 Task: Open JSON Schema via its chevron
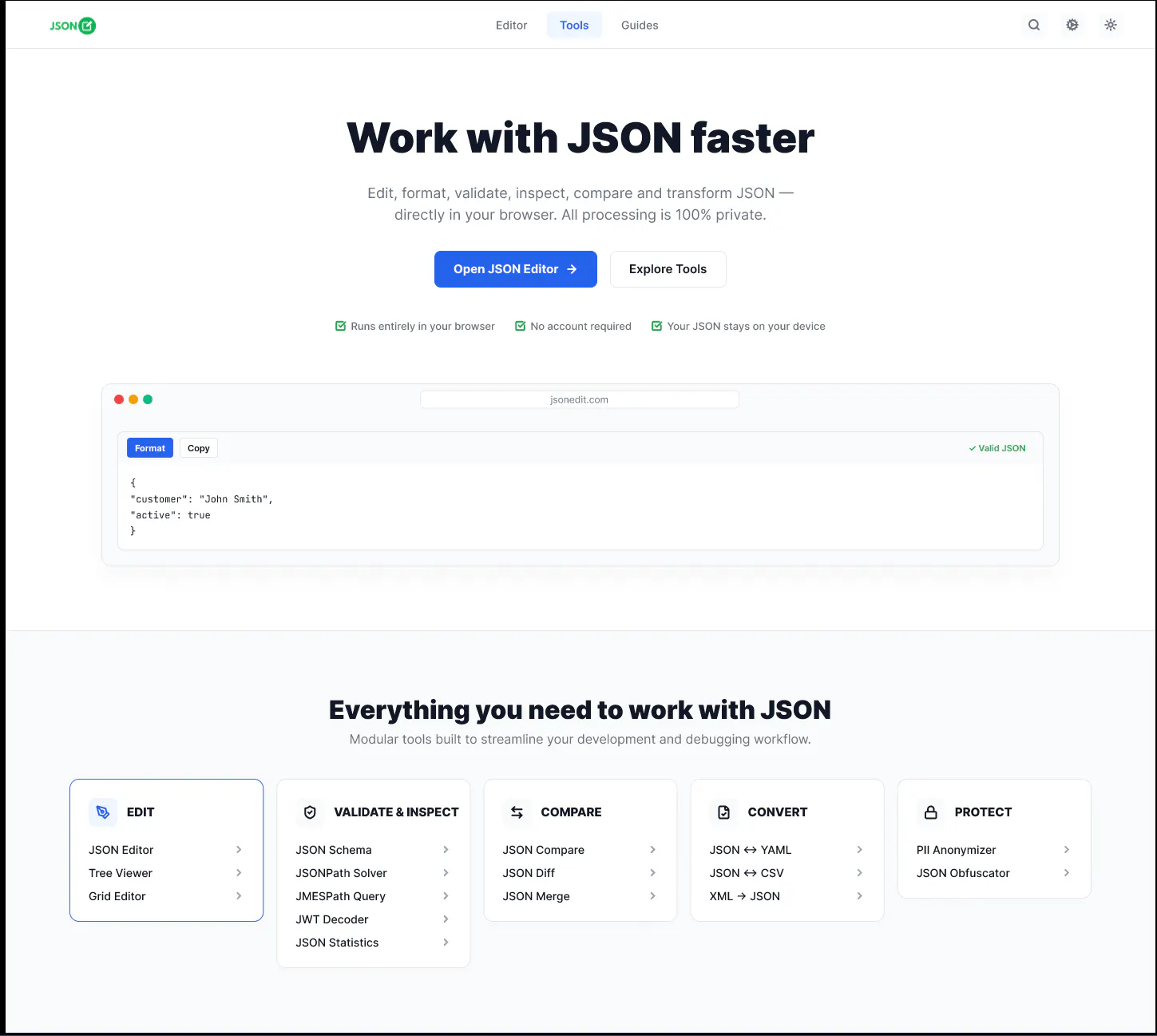(446, 850)
